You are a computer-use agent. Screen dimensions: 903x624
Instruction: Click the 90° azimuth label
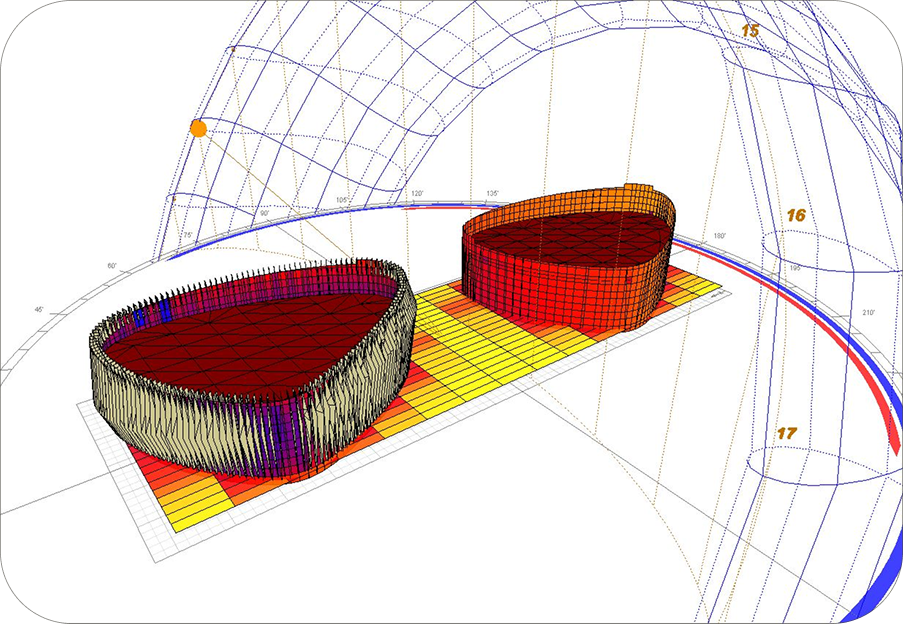pos(265,213)
